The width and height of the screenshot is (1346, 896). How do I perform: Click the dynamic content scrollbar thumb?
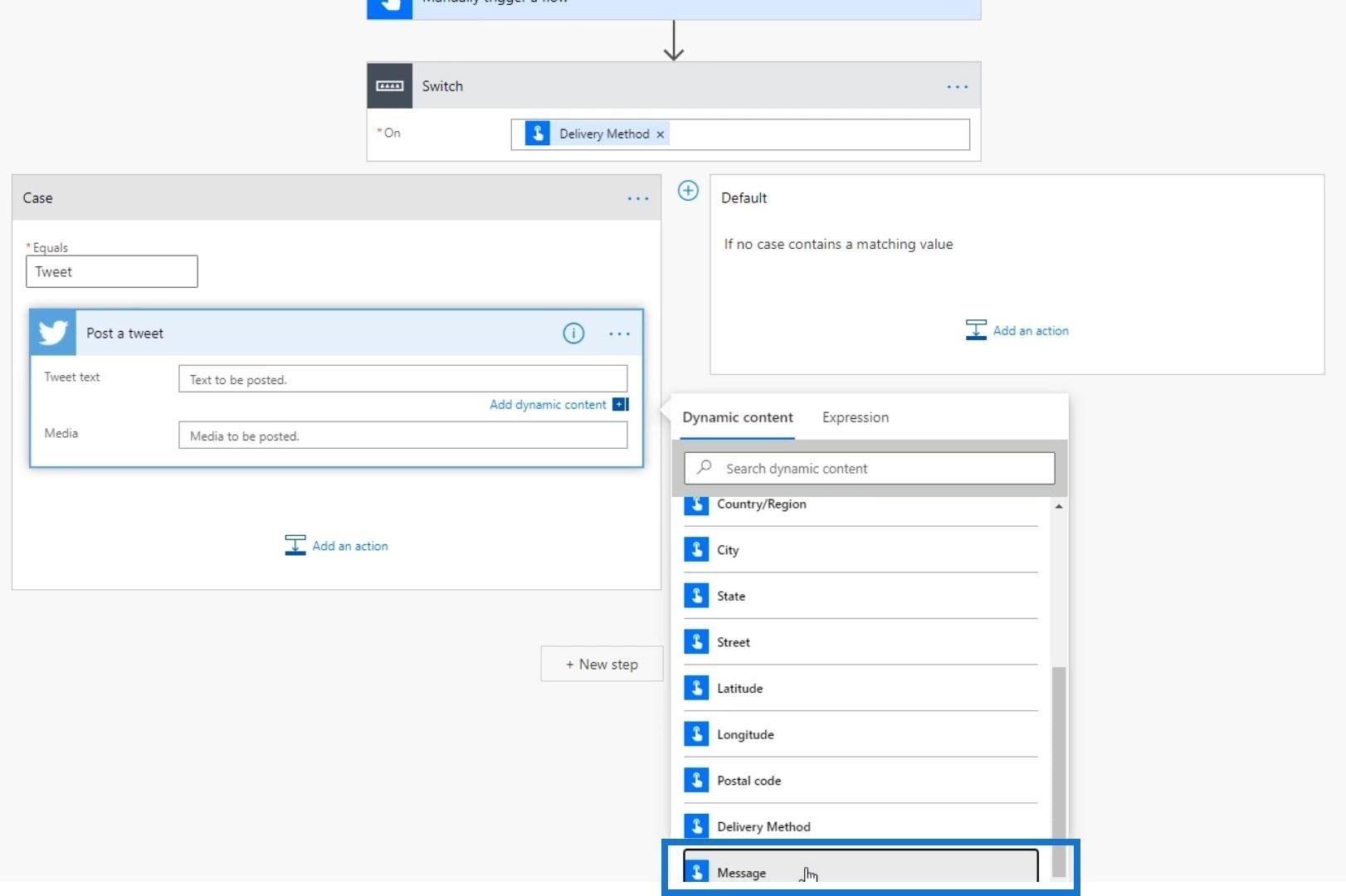[1059, 772]
